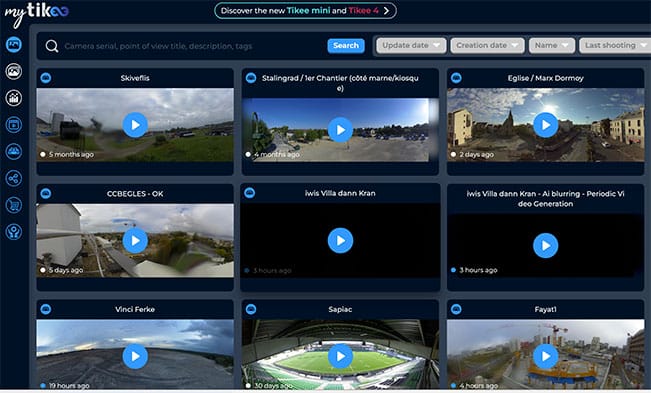Play the first iwis Villa dann Kran video

pyautogui.click(x=340, y=241)
